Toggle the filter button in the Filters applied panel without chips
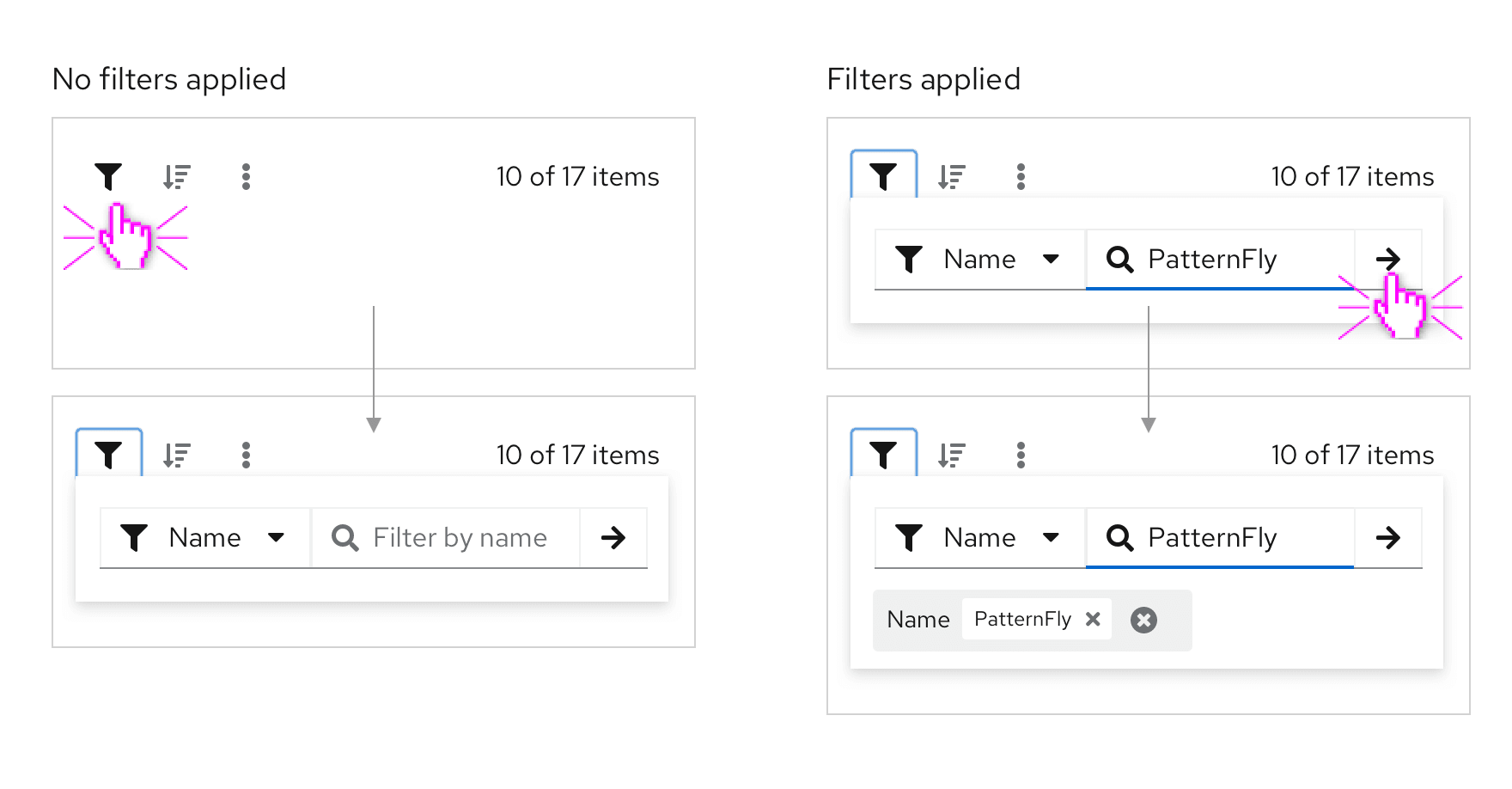Image resolution: width=1512 pixels, height=789 pixels. [883, 176]
